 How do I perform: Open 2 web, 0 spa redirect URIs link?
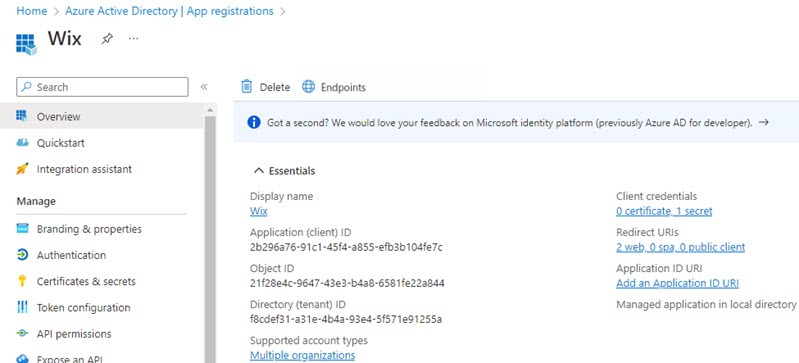[680, 247]
